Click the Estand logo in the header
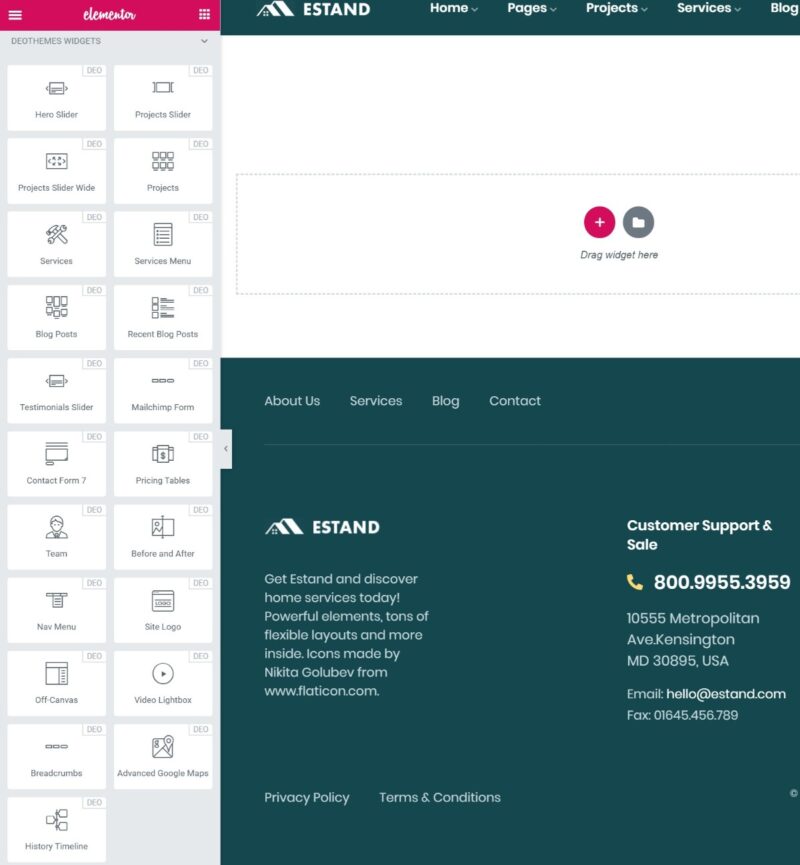Viewport: 800px width, 865px height. tap(313, 9)
